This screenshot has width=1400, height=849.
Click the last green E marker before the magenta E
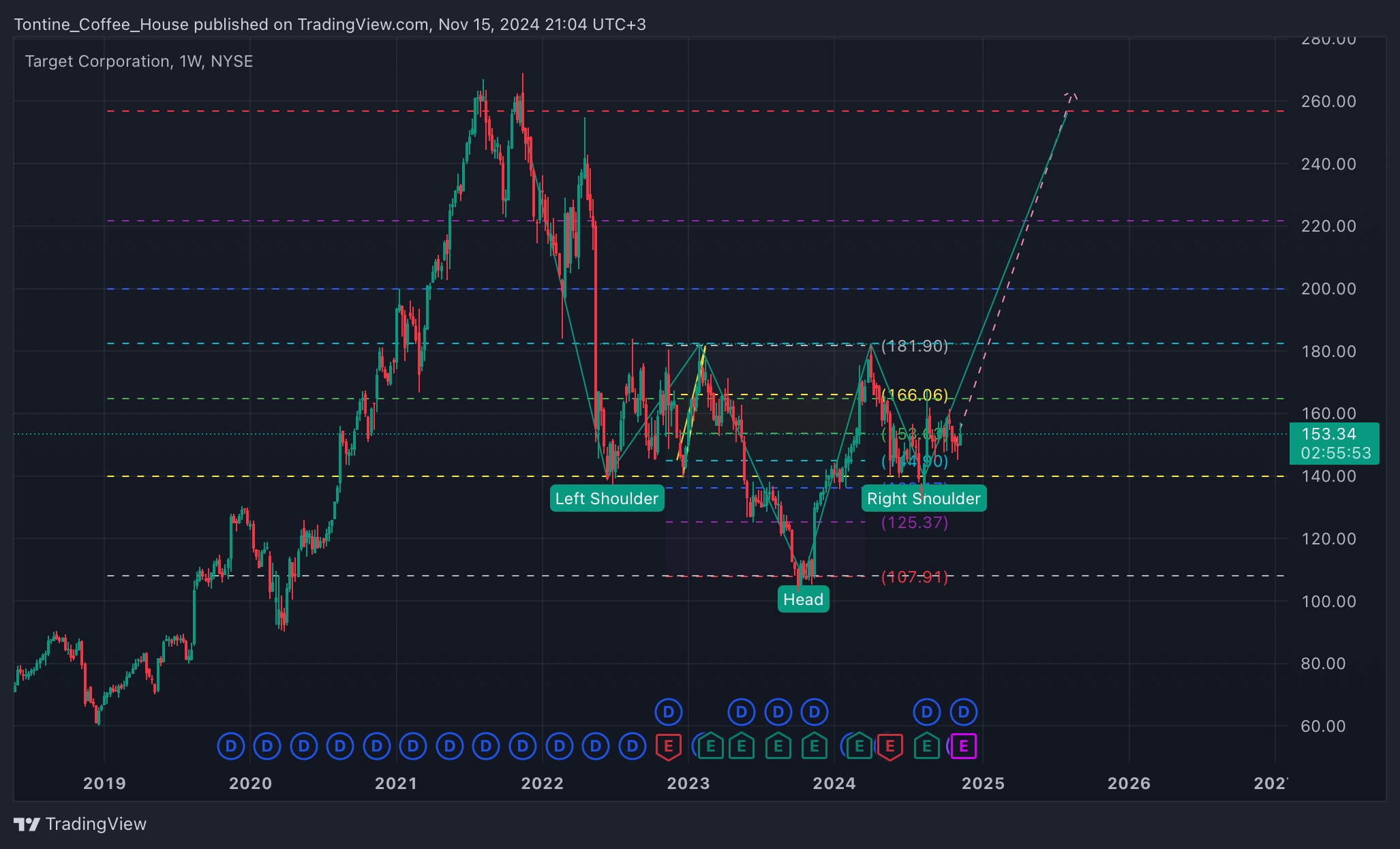pyautogui.click(x=926, y=746)
